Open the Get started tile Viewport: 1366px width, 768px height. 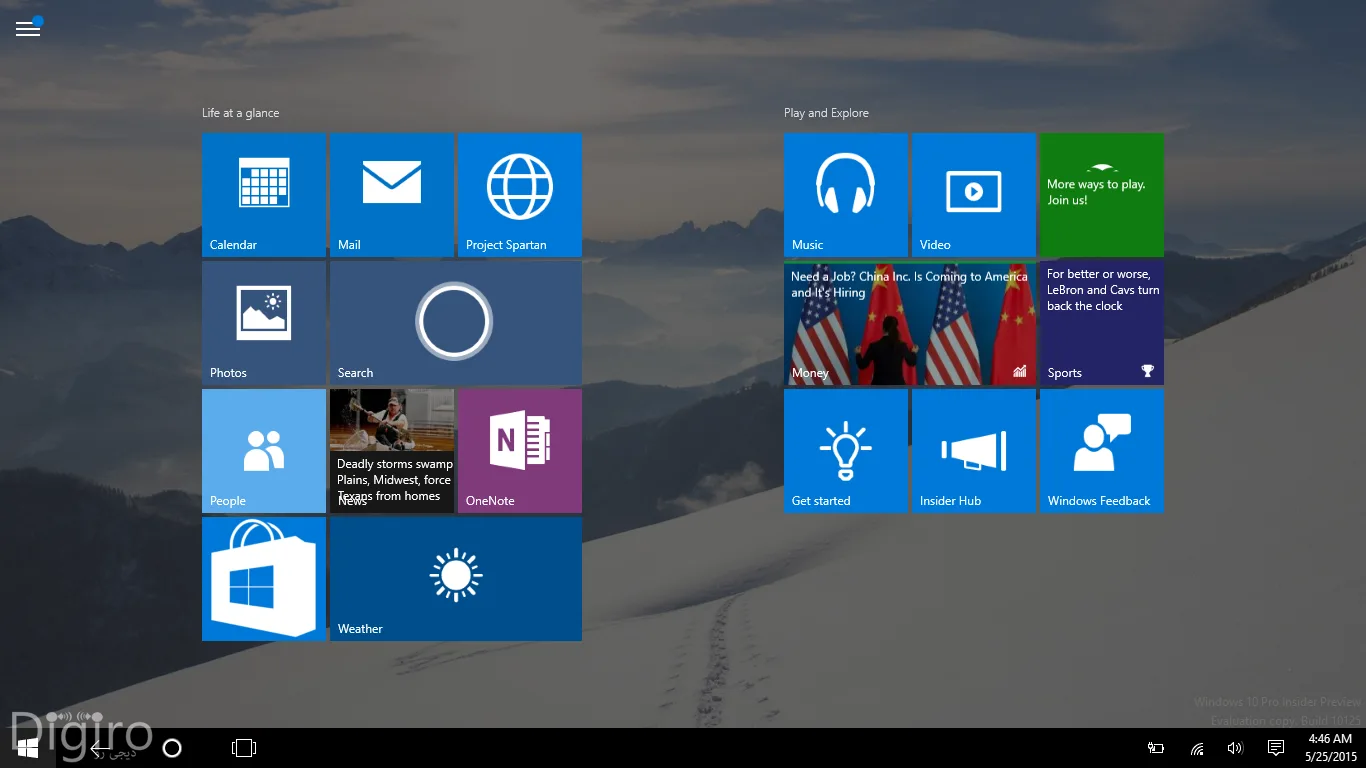click(846, 451)
